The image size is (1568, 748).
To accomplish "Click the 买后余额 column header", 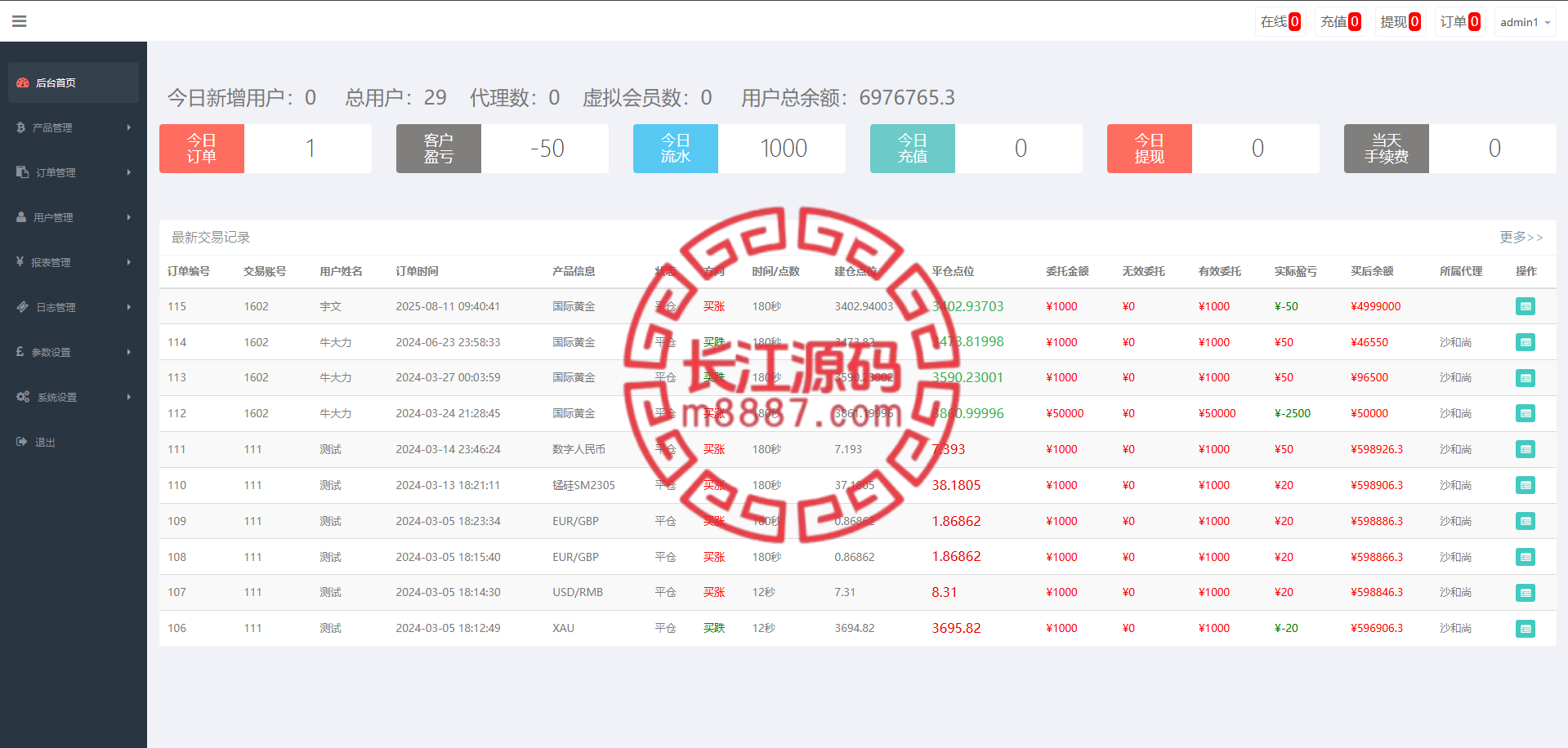I will 1372,271.
